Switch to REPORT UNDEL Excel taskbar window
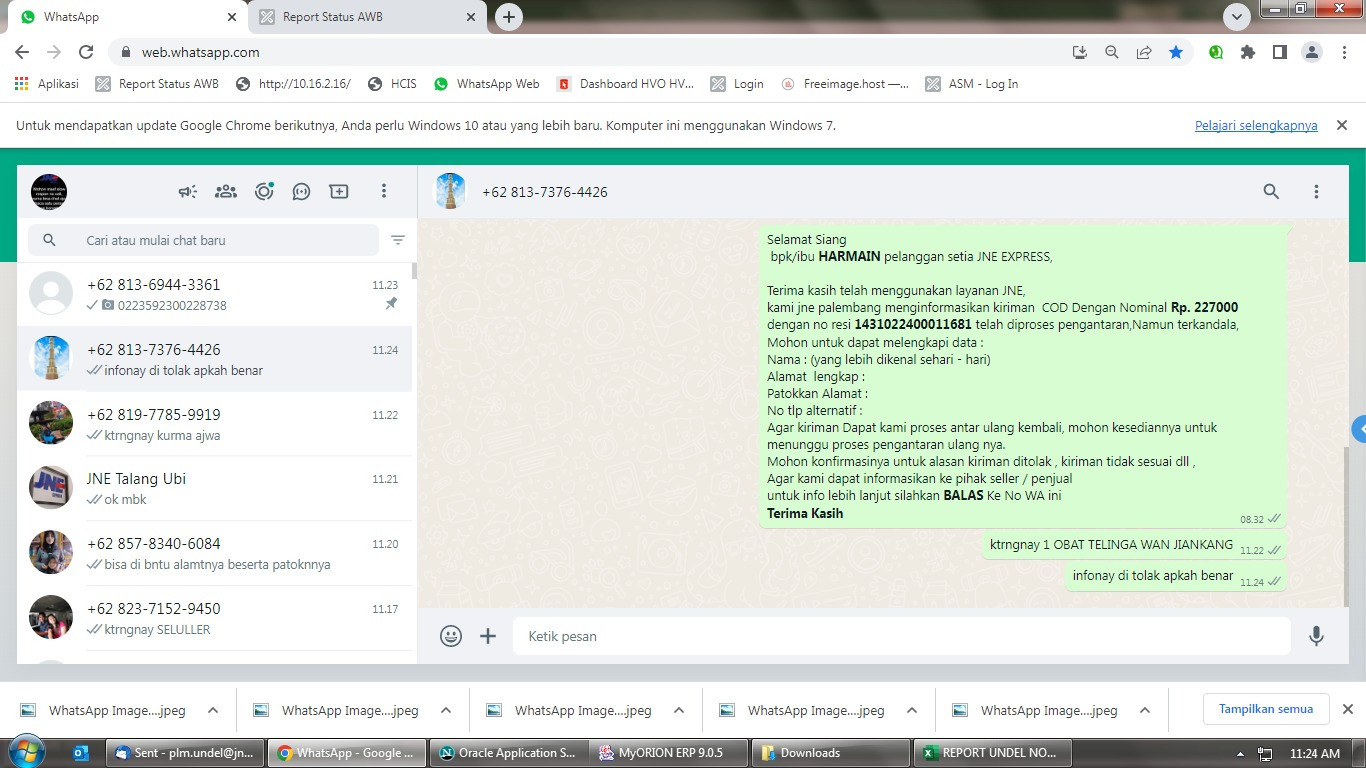This screenshot has height=768, width=1366. (x=991, y=753)
